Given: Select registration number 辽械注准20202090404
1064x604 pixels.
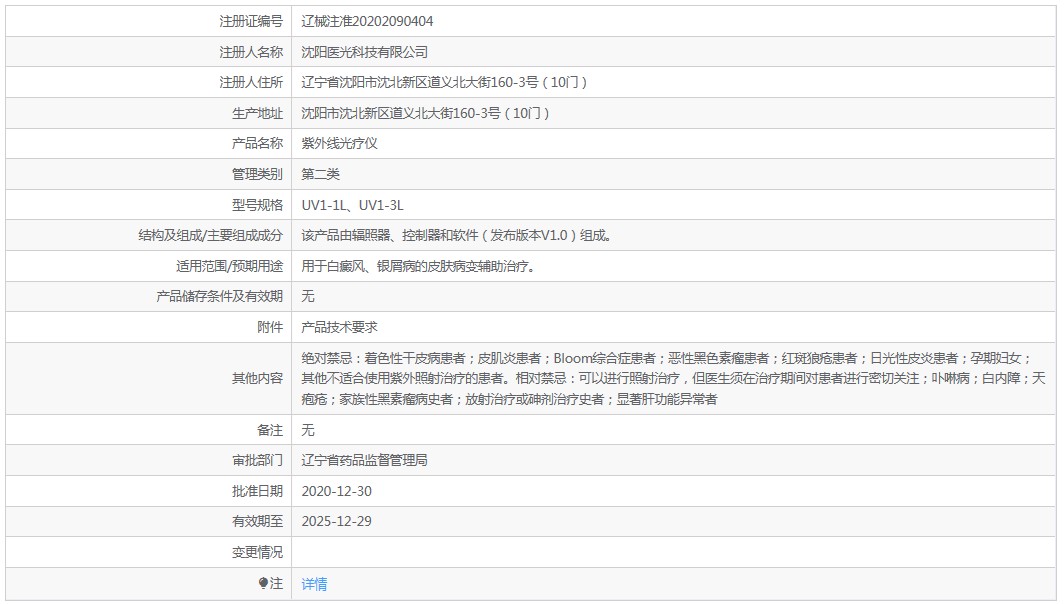Looking at the screenshot, I should (367, 21).
